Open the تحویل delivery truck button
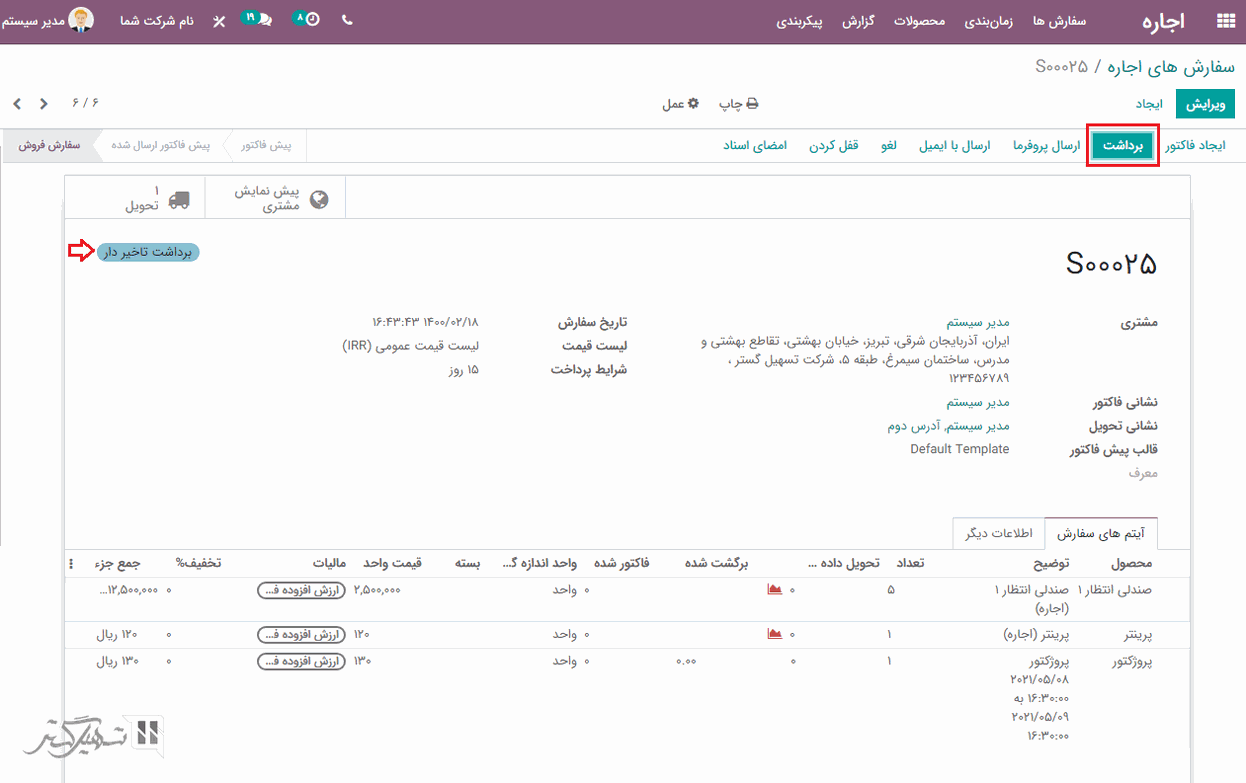The height and width of the screenshot is (783, 1246). (156, 198)
